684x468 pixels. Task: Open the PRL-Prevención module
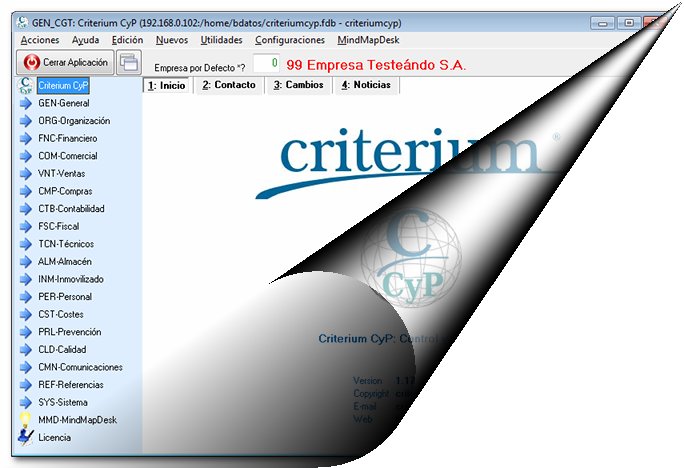click(x=69, y=332)
